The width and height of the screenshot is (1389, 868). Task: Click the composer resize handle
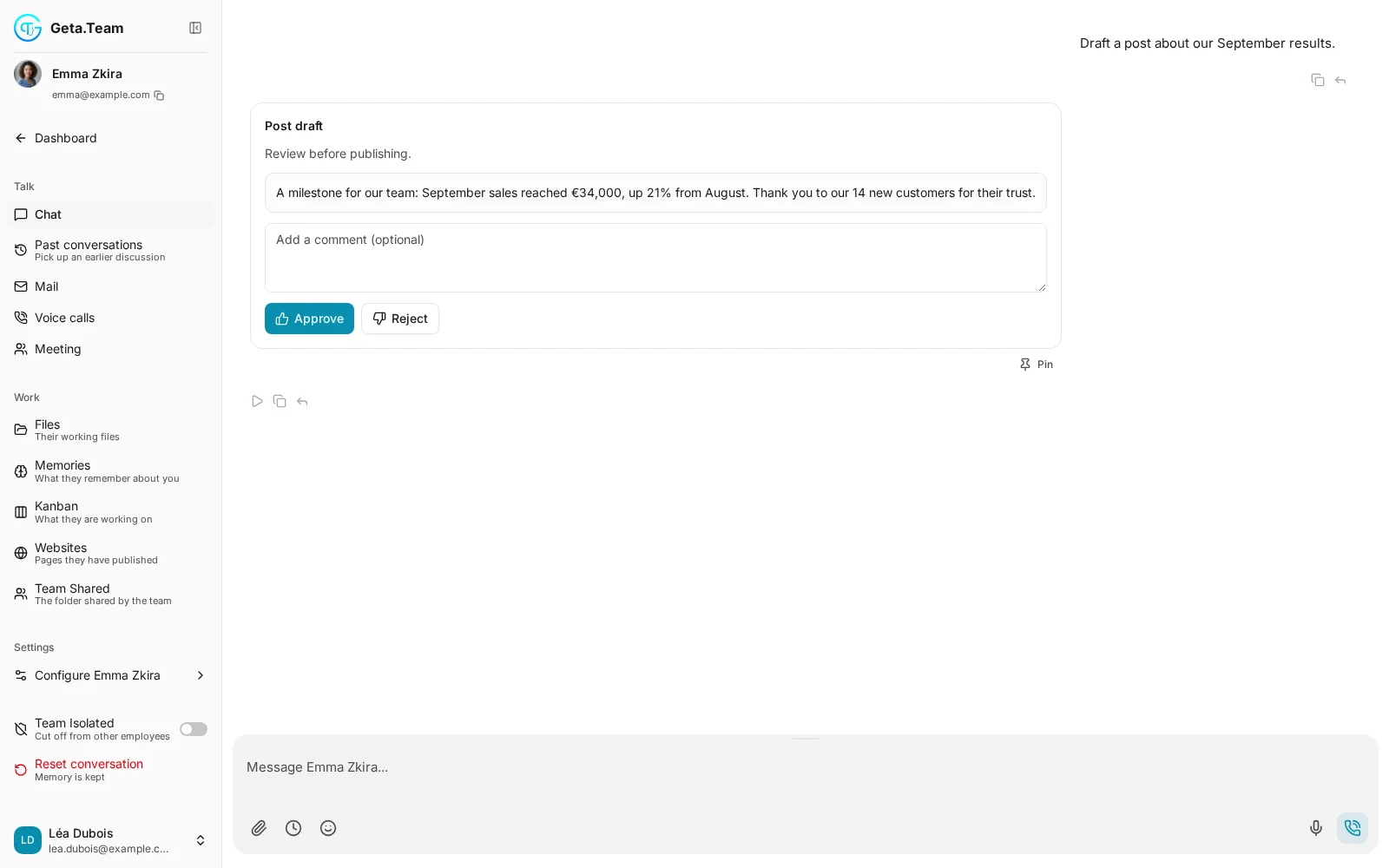tap(806, 739)
